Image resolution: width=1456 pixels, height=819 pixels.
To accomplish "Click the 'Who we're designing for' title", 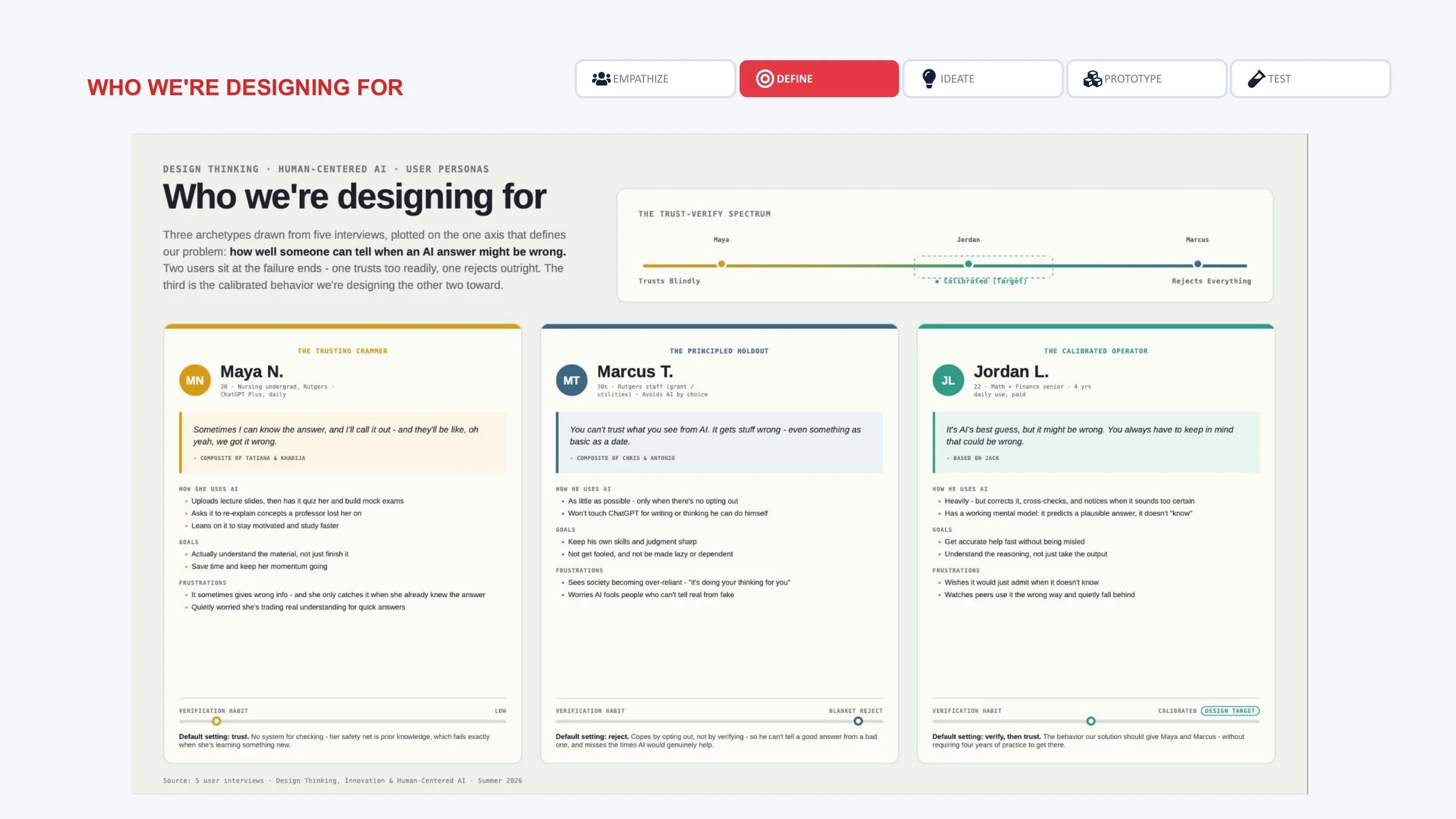I will [355, 197].
